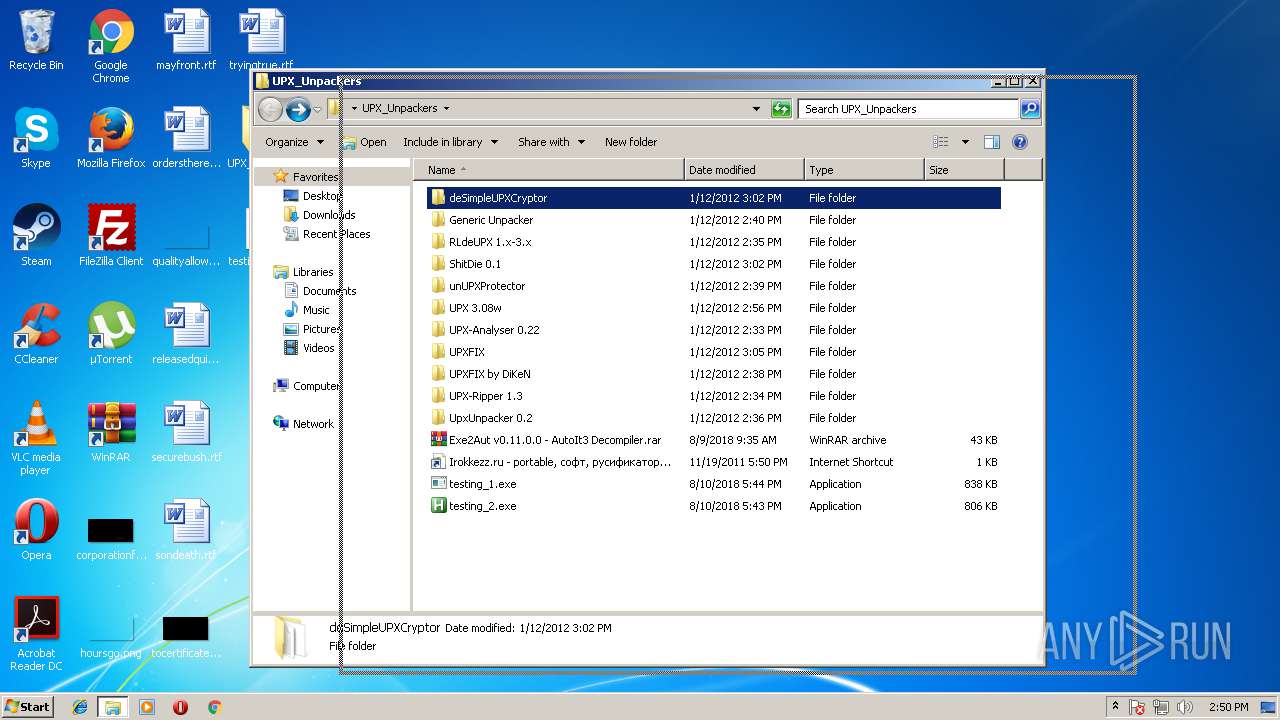
Task: Select testing_1.exe application
Action: 714,484
